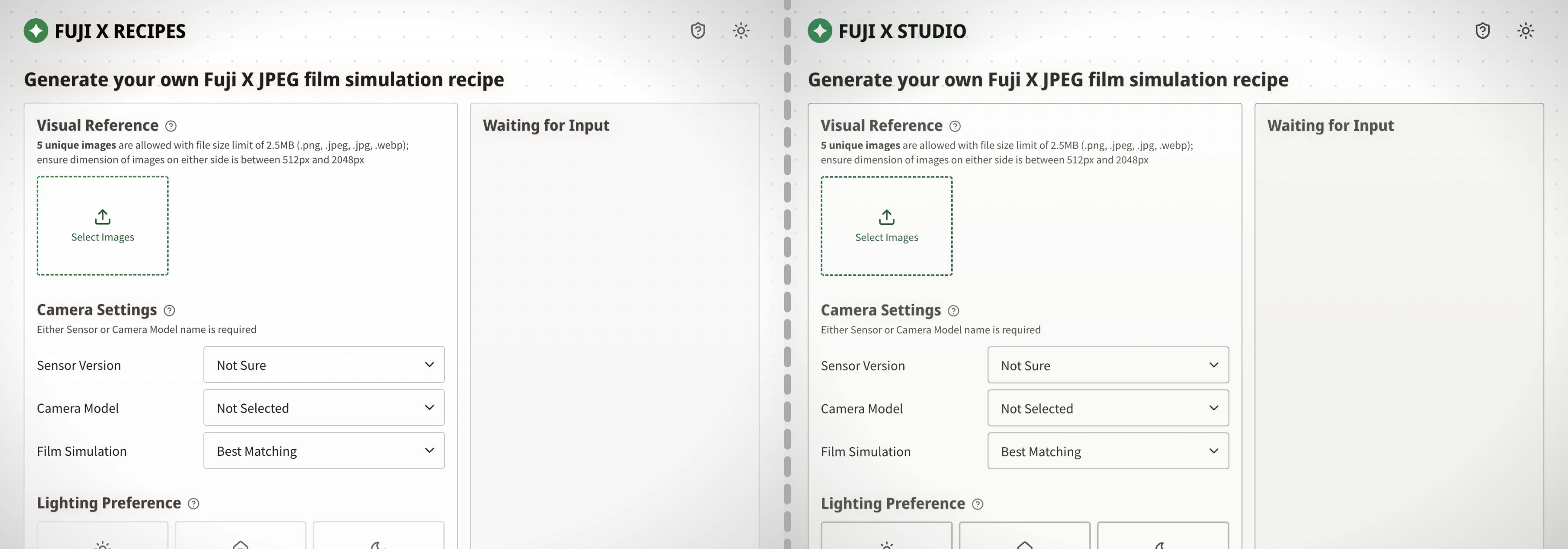This screenshot has width=1568, height=549.
Task: Click Film Simulation label in Fuji X Recipes
Action: [81, 451]
